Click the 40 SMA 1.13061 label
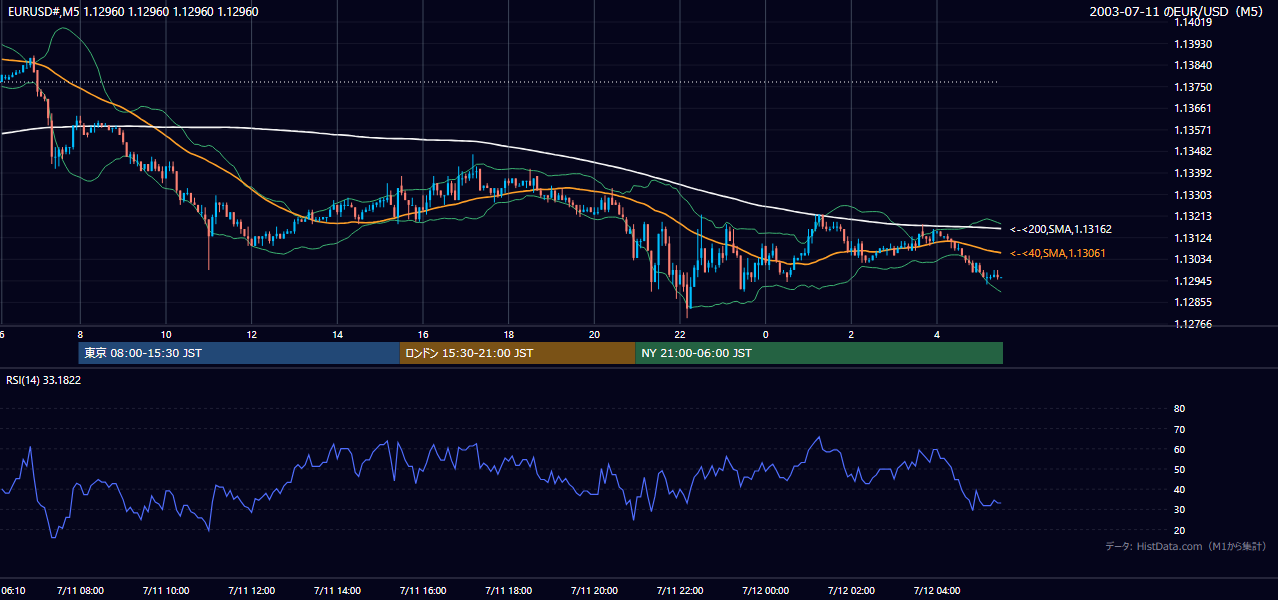Viewport: 1278px width, 600px height. click(1058, 253)
